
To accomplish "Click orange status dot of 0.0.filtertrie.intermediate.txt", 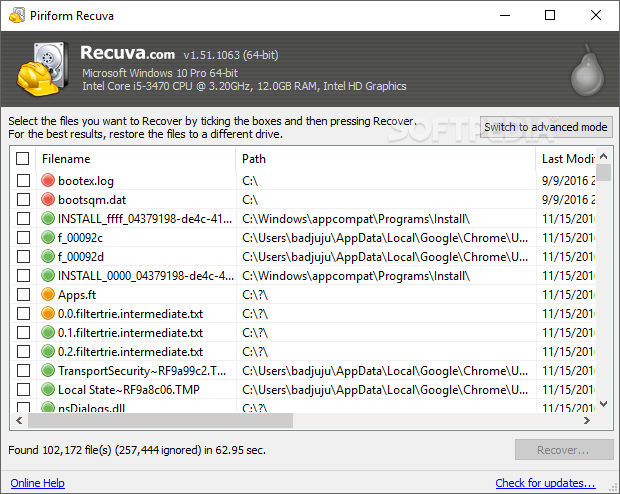I will 48,313.
